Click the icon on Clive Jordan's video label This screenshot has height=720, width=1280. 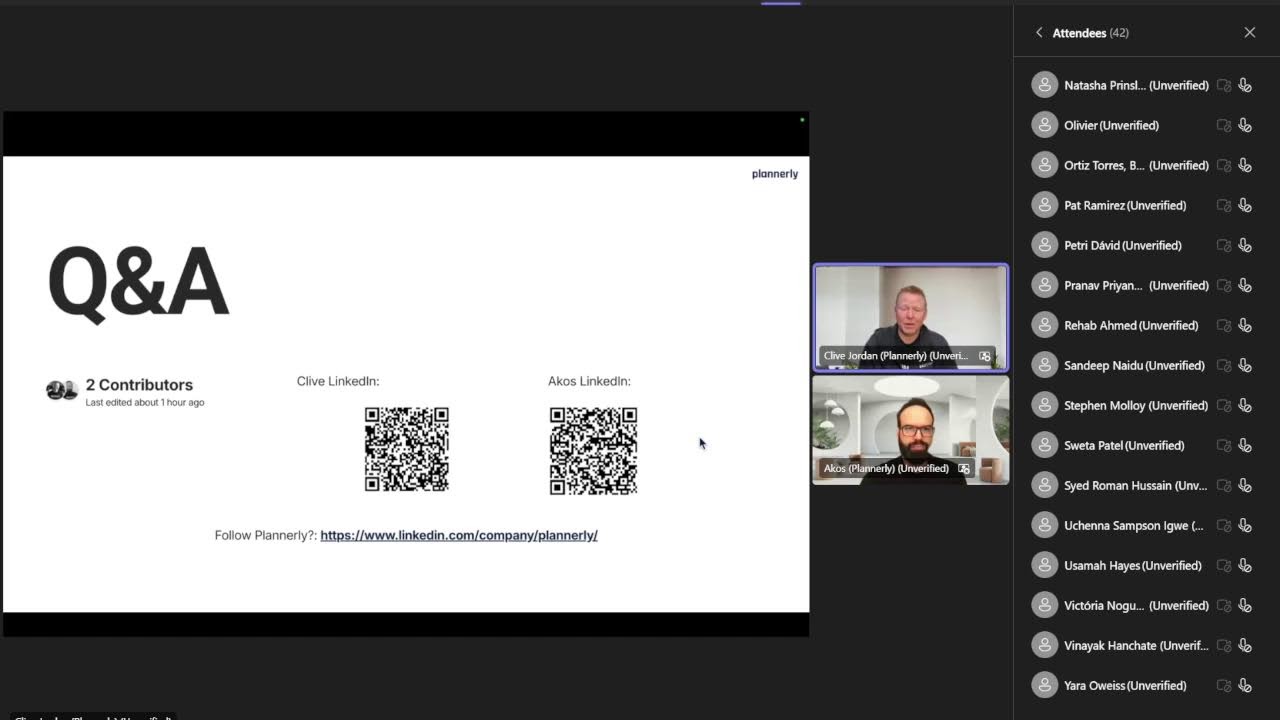(x=985, y=356)
